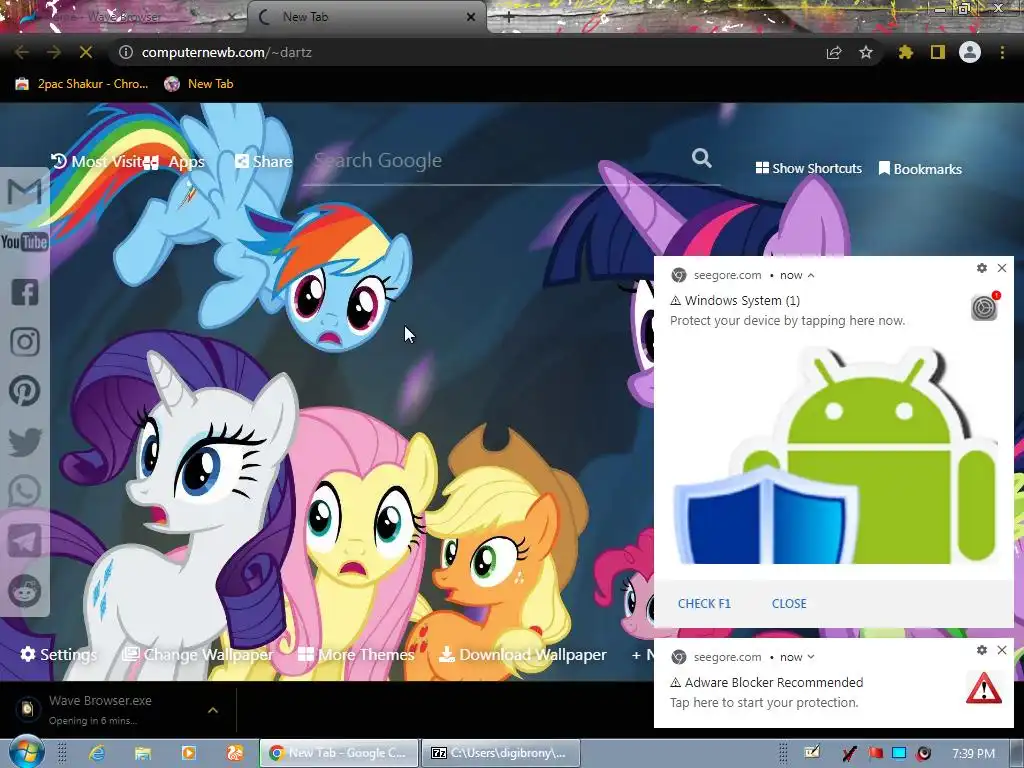Image resolution: width=1024 pixels, height=768 pixels.
Task: Open File Explorer from taskbar
Action: pyautogui.click(x=142, y=753)
